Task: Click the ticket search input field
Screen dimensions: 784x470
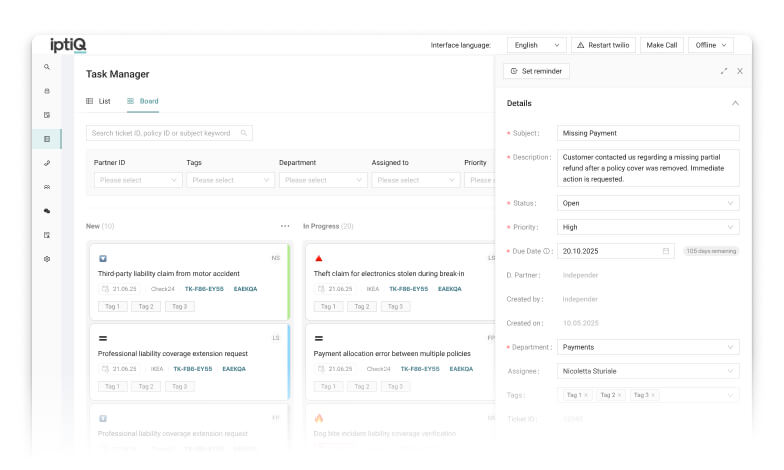Action: [x=169, y=133]
